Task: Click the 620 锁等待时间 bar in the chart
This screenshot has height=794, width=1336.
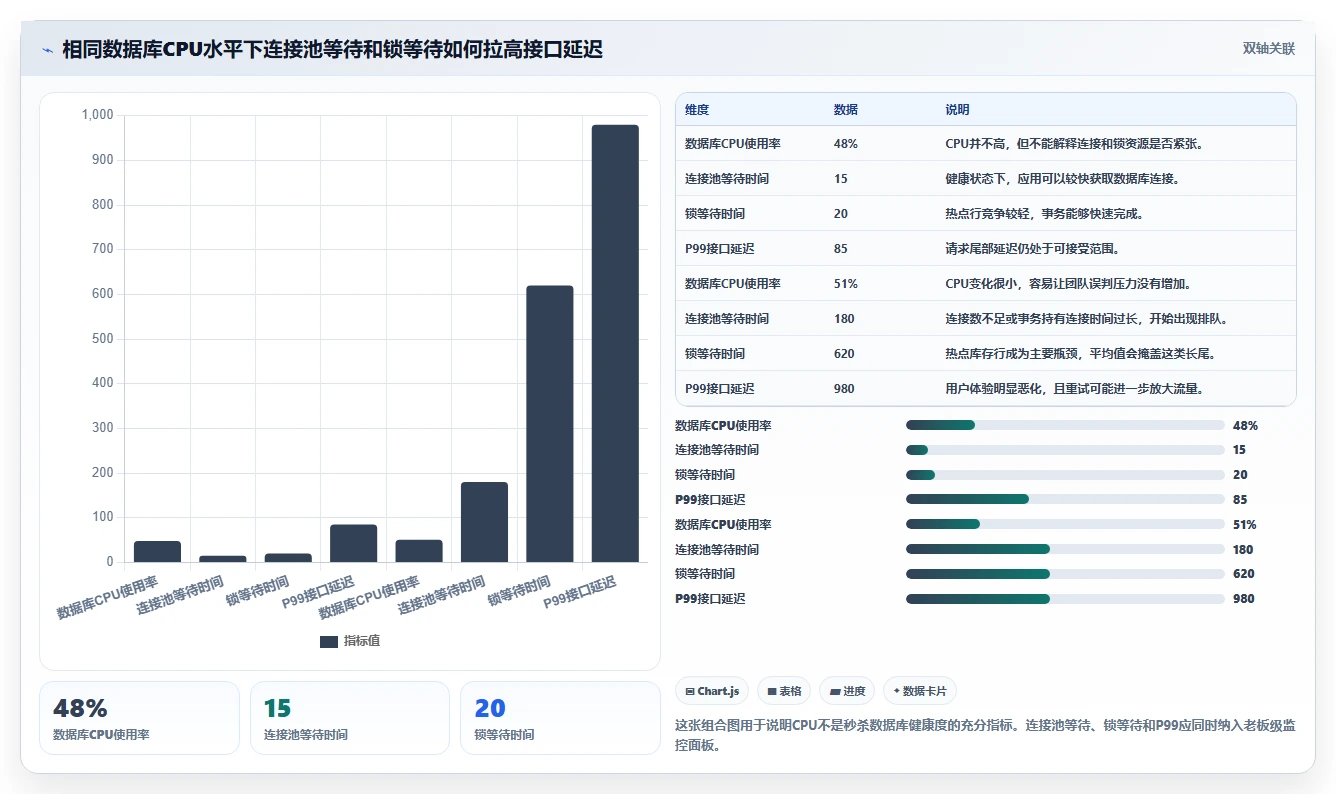Action: [x=550, y=424]
